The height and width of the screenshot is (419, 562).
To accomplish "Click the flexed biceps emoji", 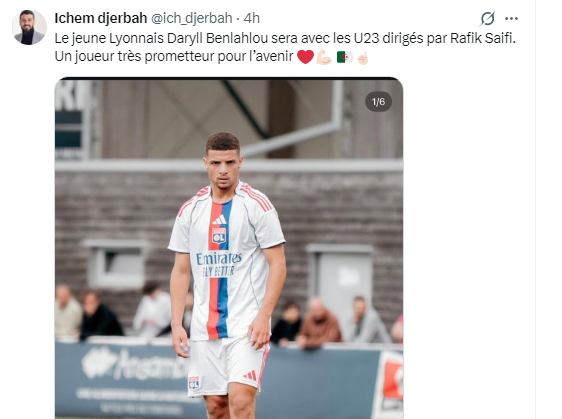I will [x=324, y=57].
